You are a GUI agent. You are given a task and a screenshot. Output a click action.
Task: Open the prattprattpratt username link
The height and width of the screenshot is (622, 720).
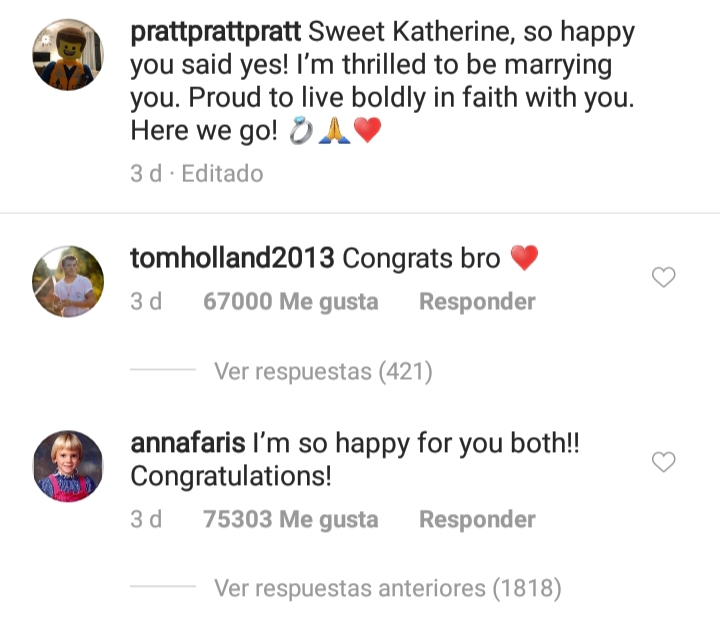[216, 32]
